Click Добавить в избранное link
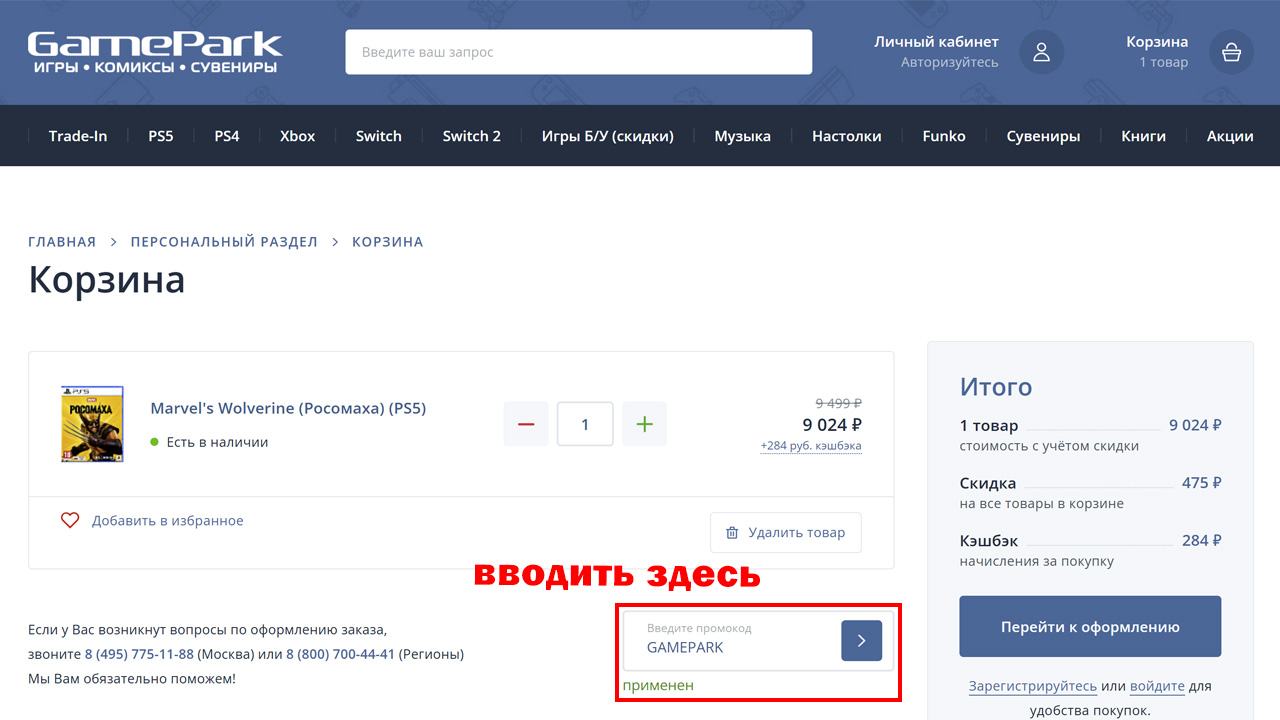The height and width of the screenshot is (720, 1280). tap(168, 521)
